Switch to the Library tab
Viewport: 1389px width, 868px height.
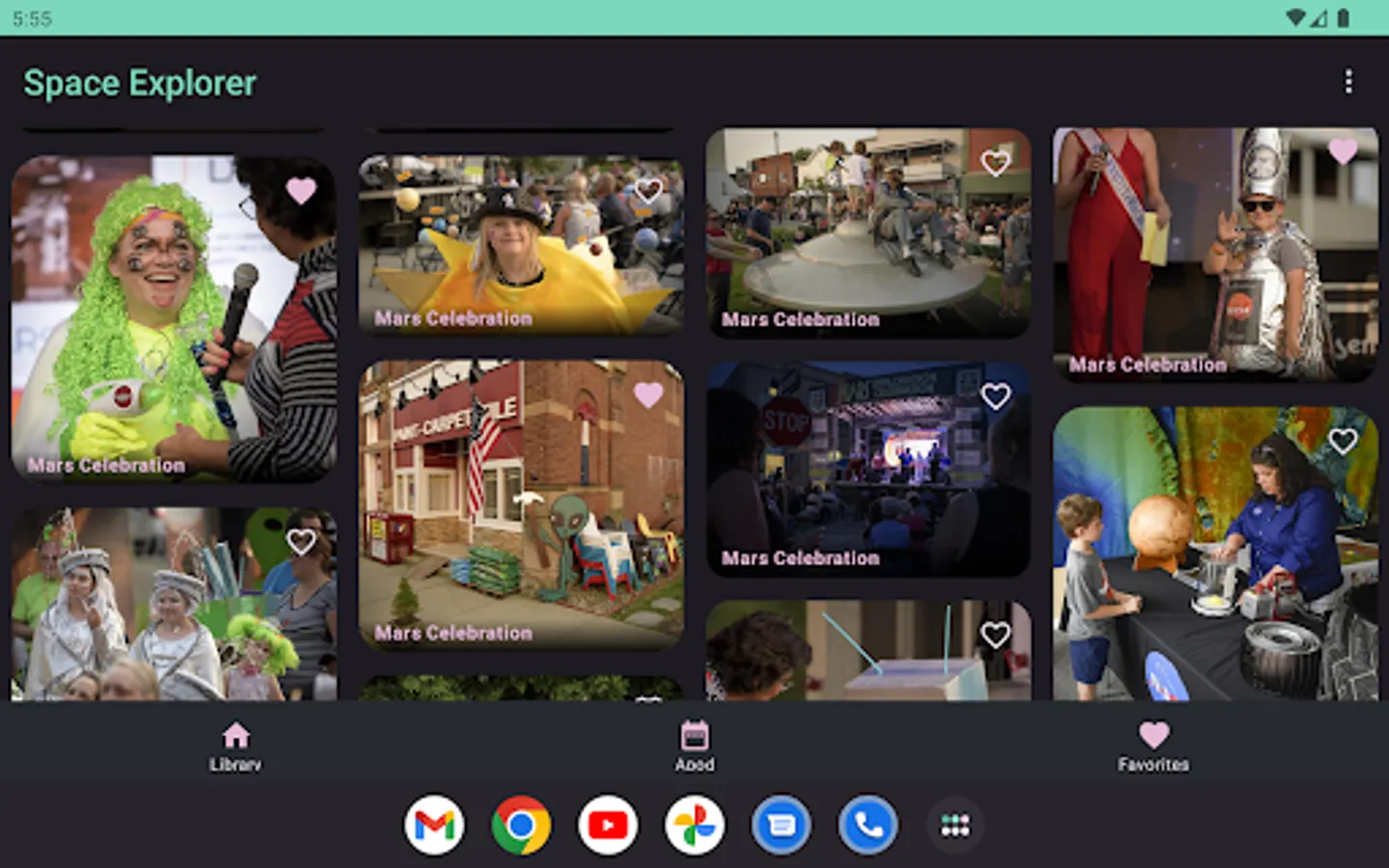point(235,746)
